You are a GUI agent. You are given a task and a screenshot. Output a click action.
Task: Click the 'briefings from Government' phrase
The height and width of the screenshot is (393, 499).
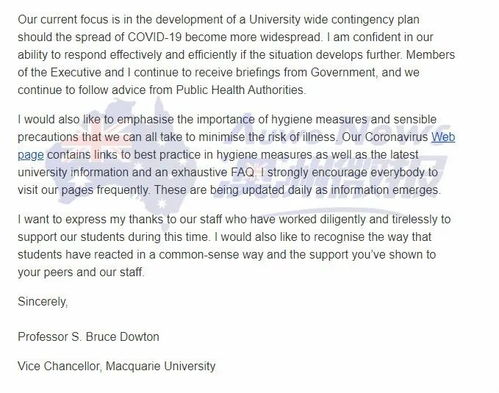[x=305, y=72]
